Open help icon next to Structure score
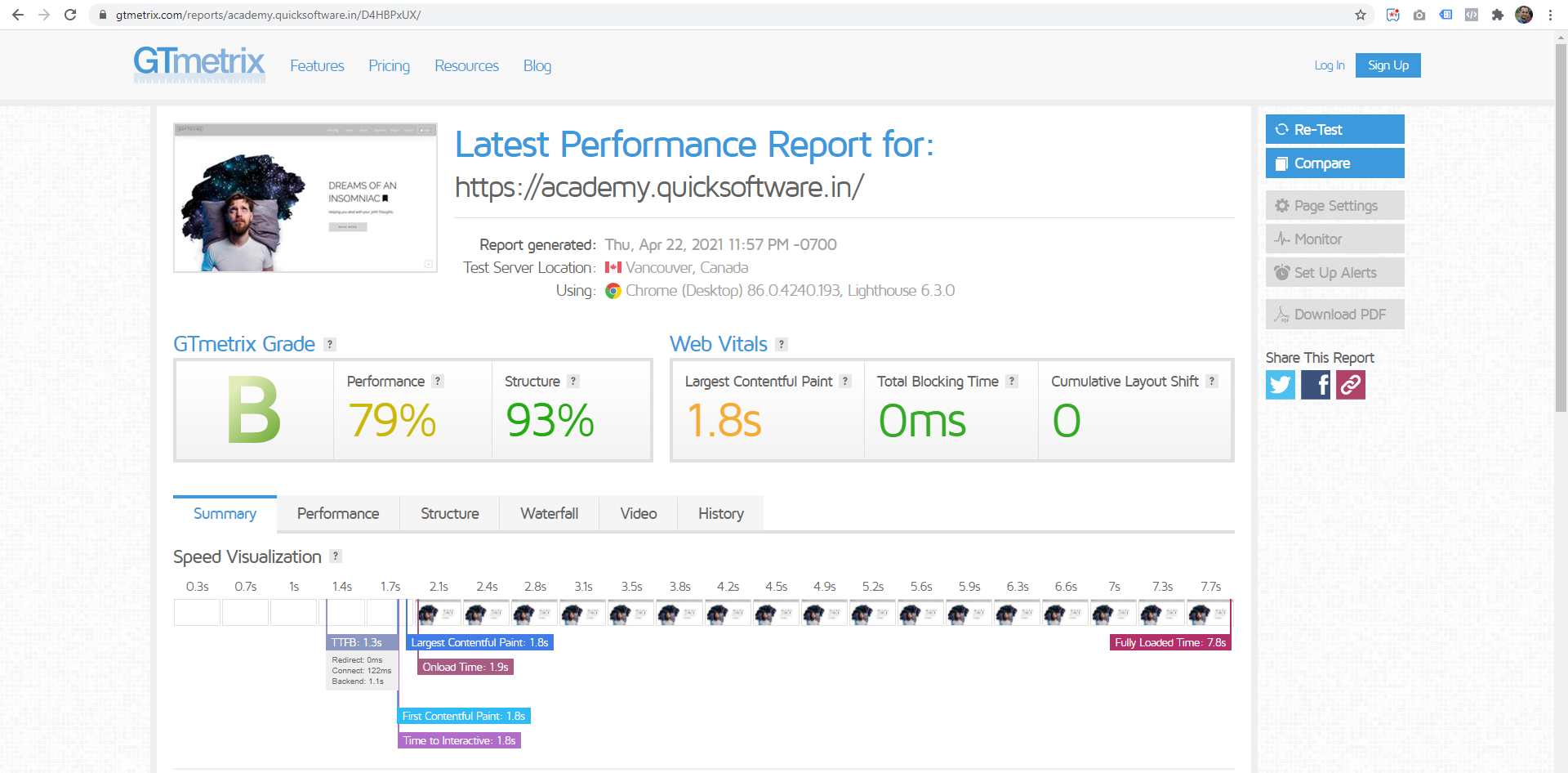 coord(573,382)
